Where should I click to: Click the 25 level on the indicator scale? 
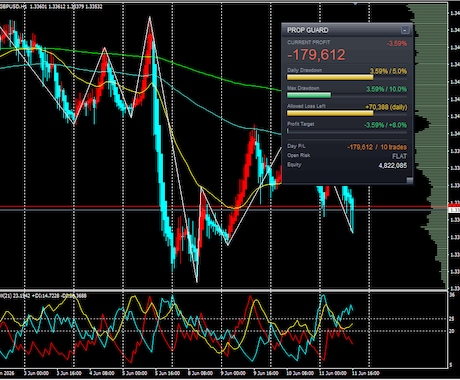(x=452, y=319)
